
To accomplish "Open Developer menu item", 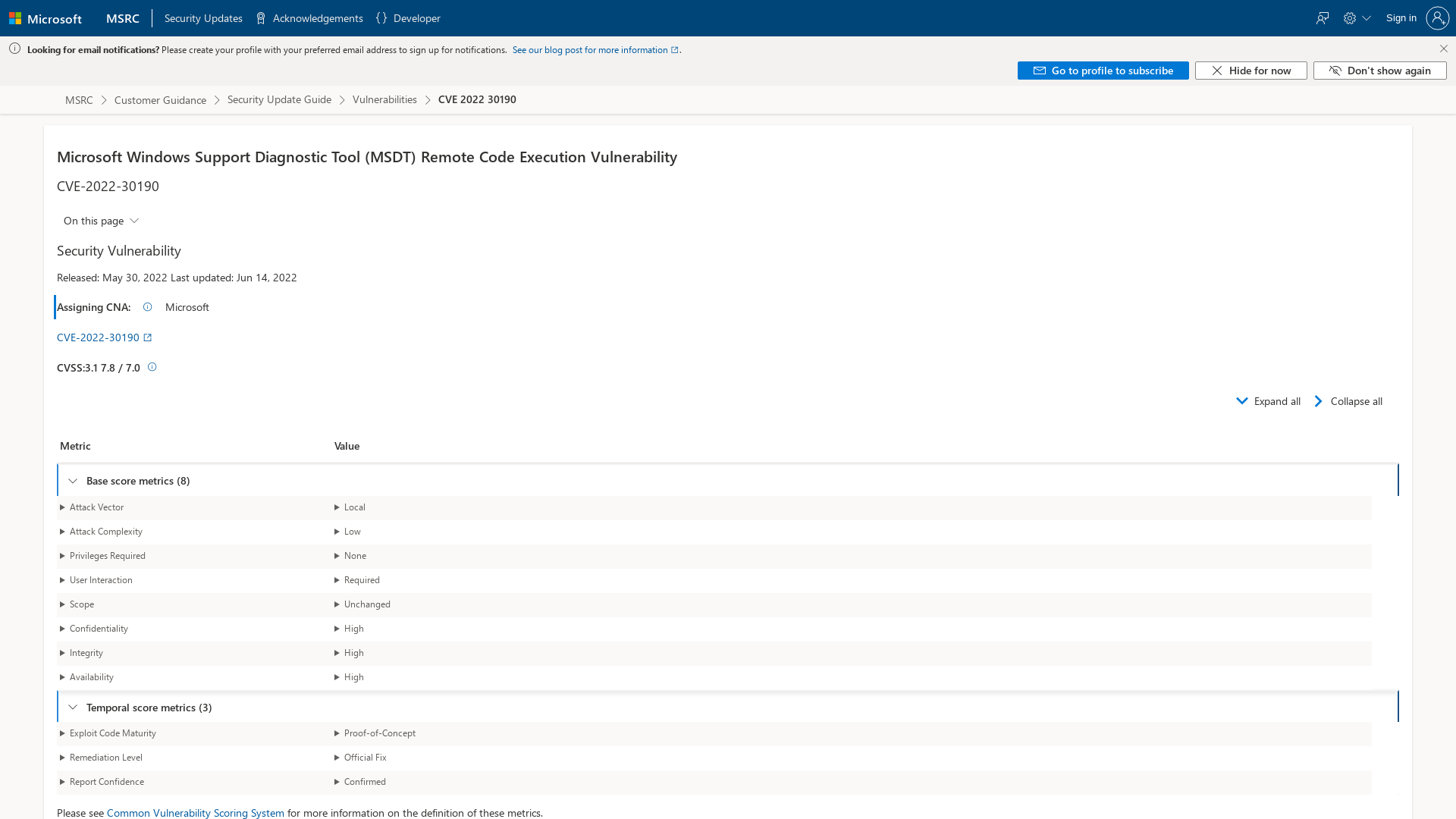I will click(408, 18).
